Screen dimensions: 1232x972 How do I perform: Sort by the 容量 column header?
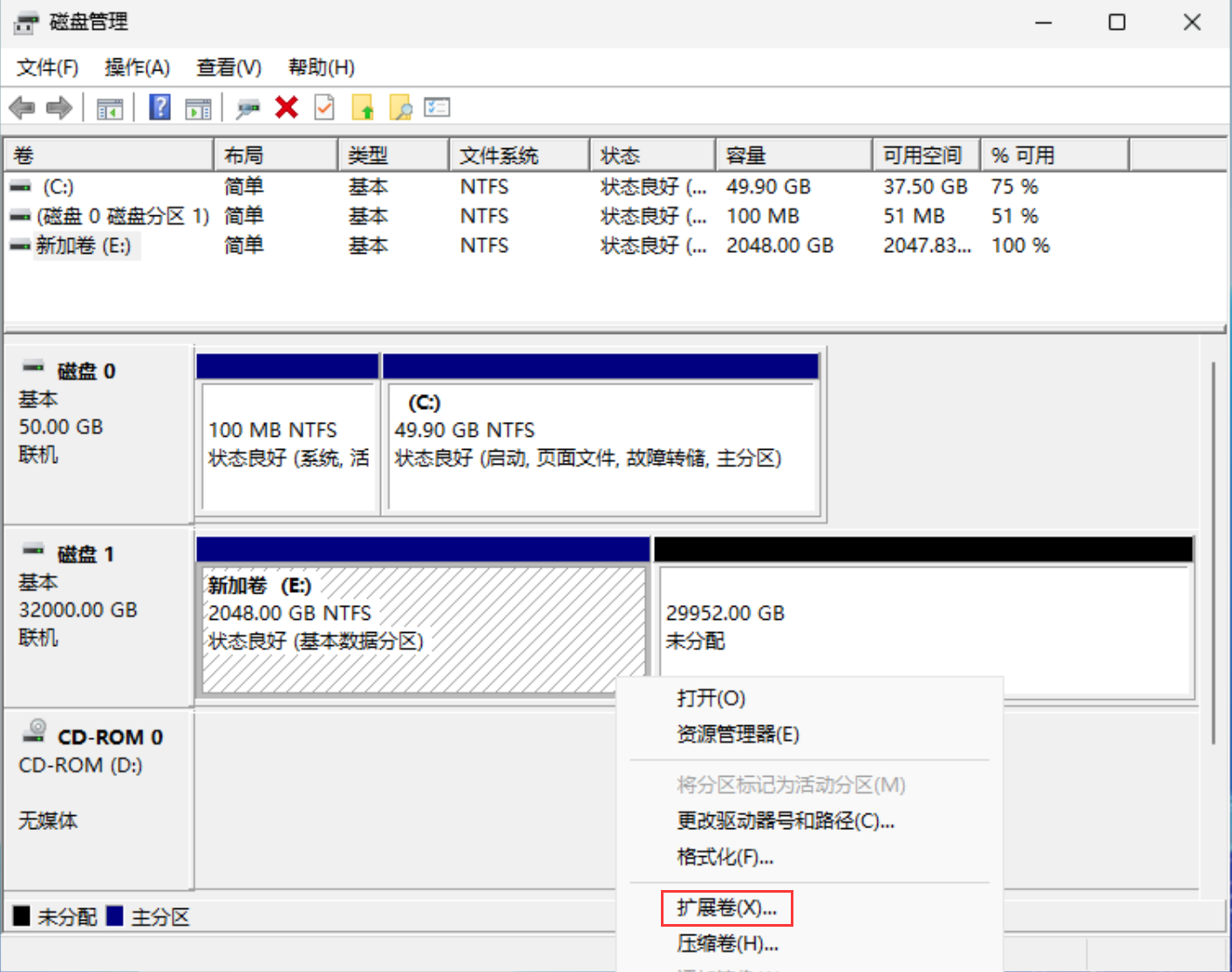794,155
